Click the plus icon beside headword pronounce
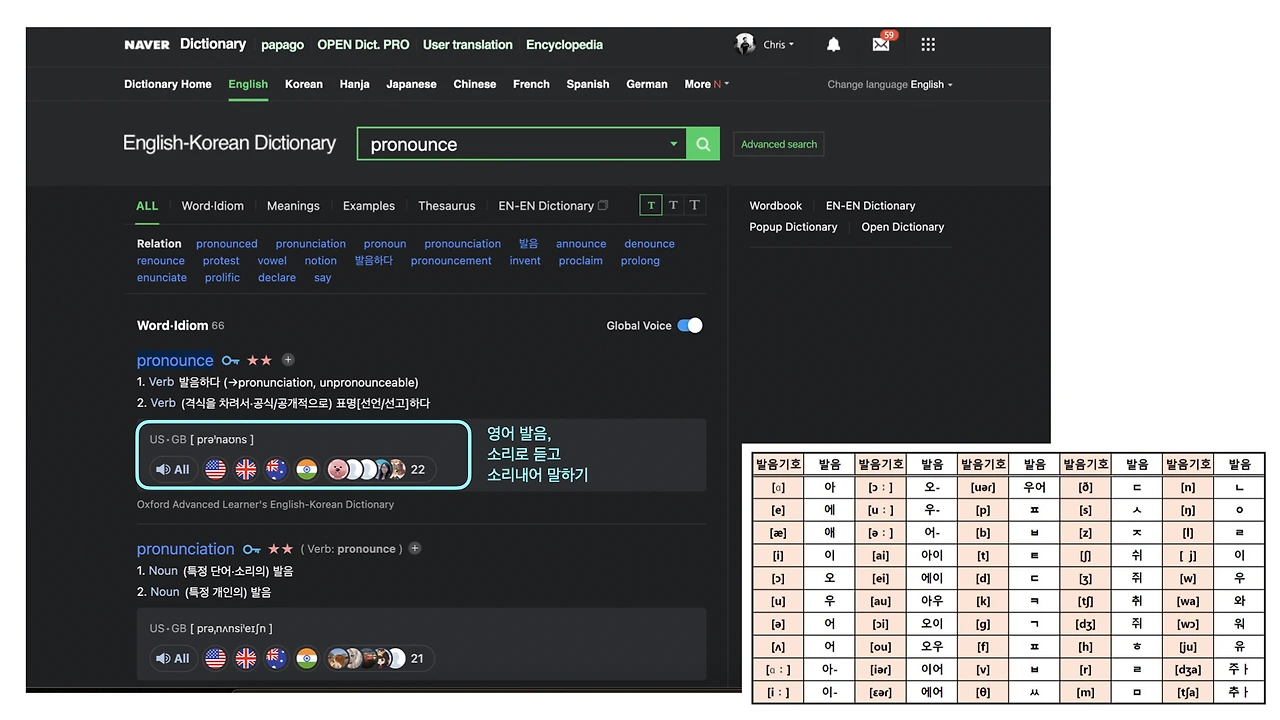This screenshot has width=1280, height=720. tap(288, 360)
